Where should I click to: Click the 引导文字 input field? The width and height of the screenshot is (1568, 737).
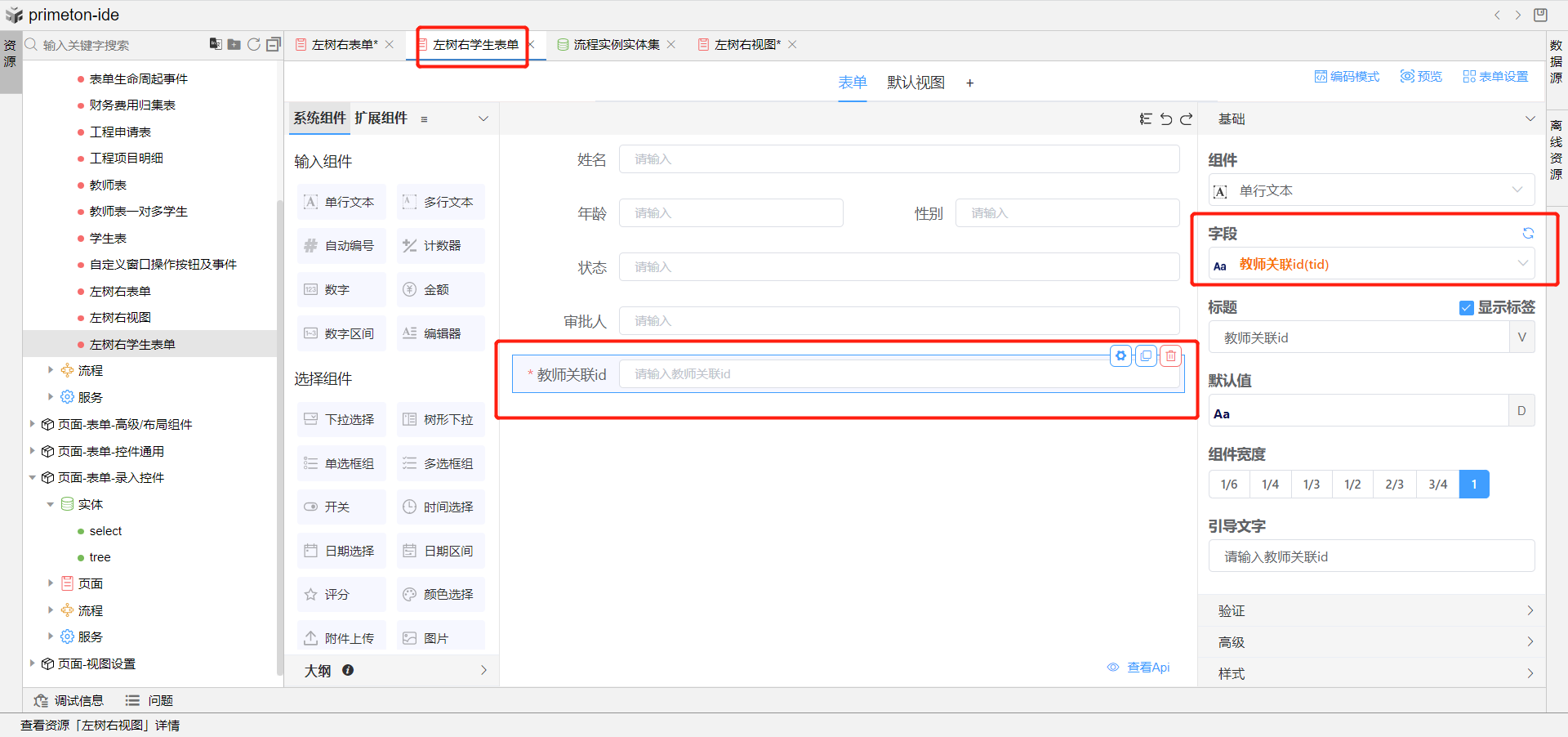1370,556
